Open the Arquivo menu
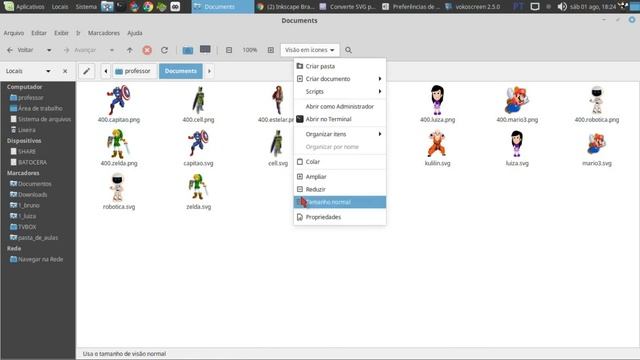The image size is (640, 360). pos(14,33)
